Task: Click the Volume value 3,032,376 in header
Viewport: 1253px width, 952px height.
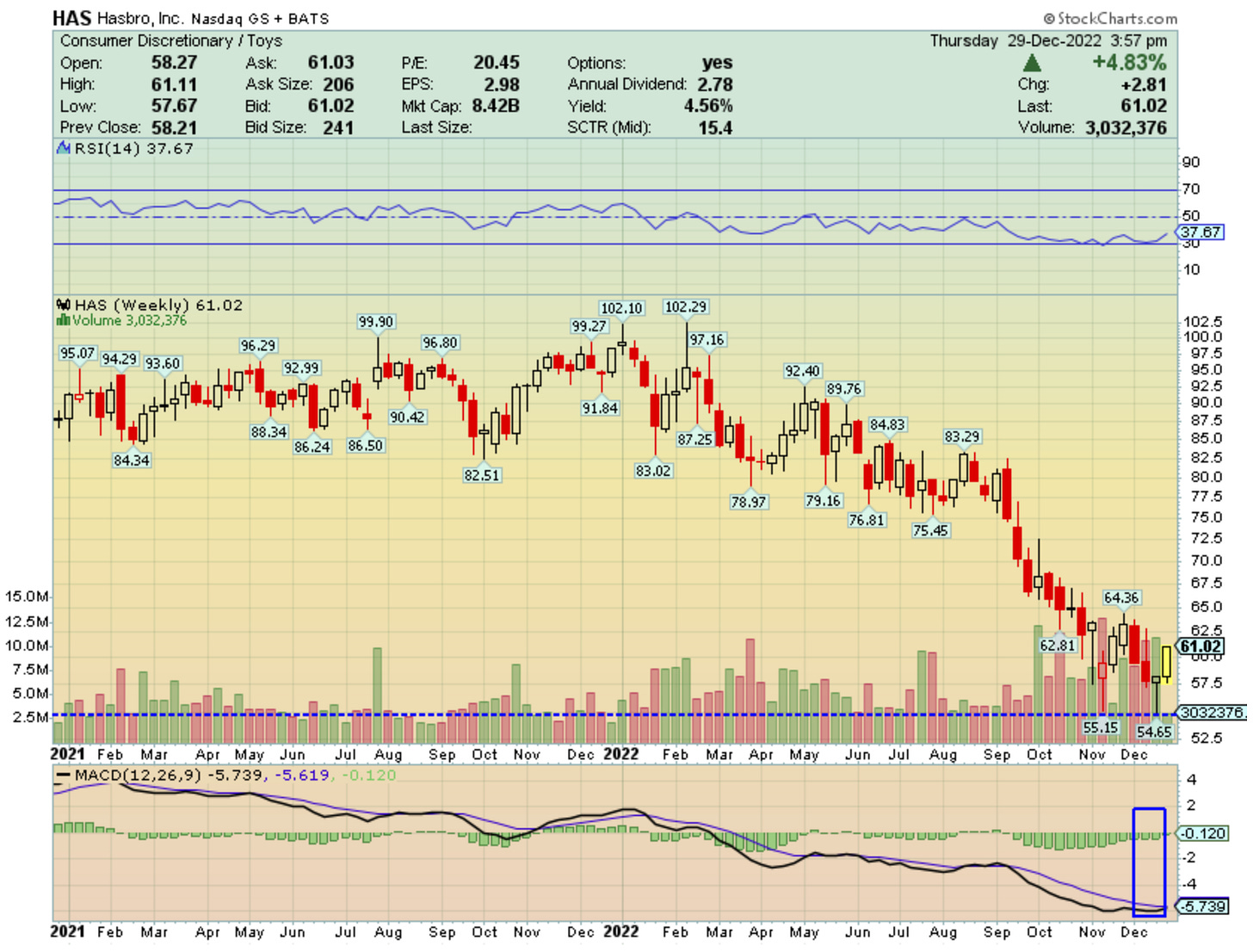Action: click(x=1126, y=127)
